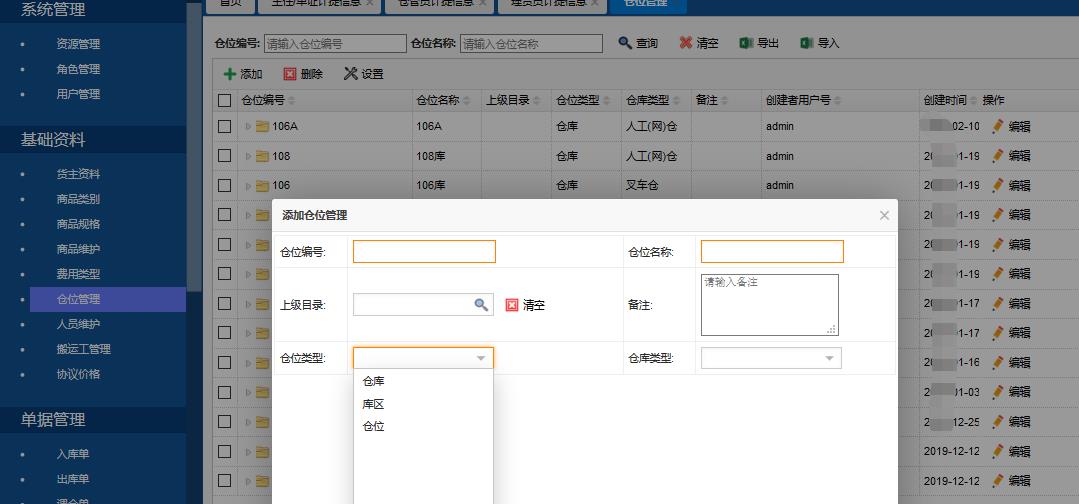Click the red 清空 icon in the search bar
1079x504 pixels.
686,43
